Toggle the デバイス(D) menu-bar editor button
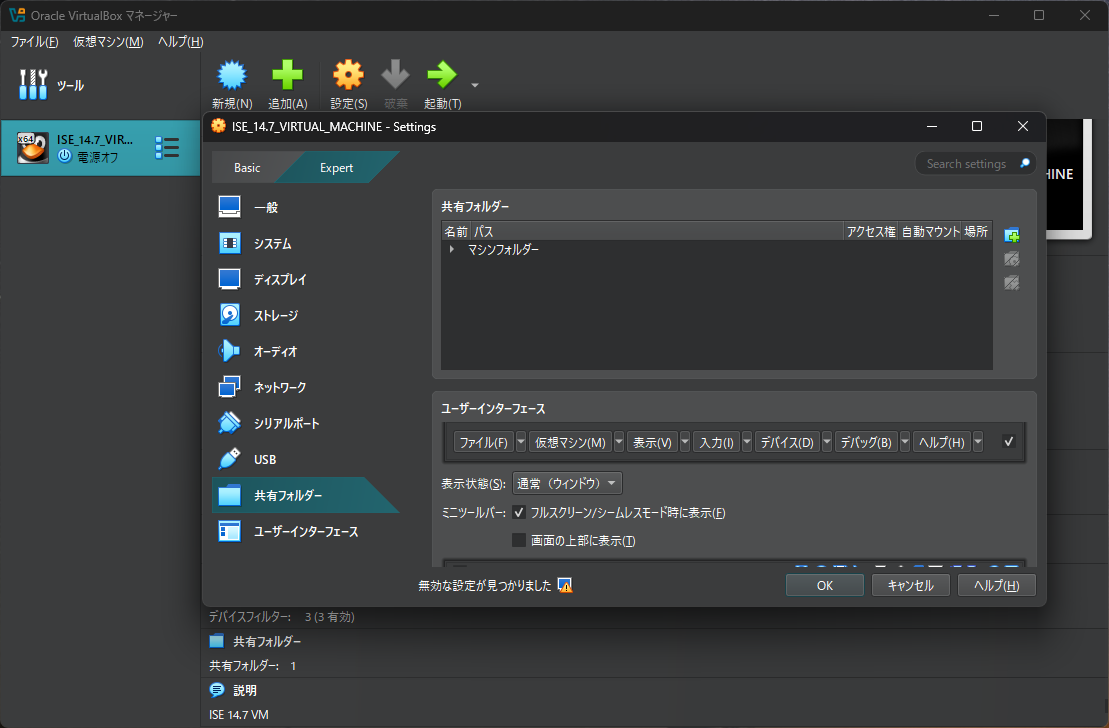Image resolution: width=1109 pixels, height=728 pixels. (787, 442)
